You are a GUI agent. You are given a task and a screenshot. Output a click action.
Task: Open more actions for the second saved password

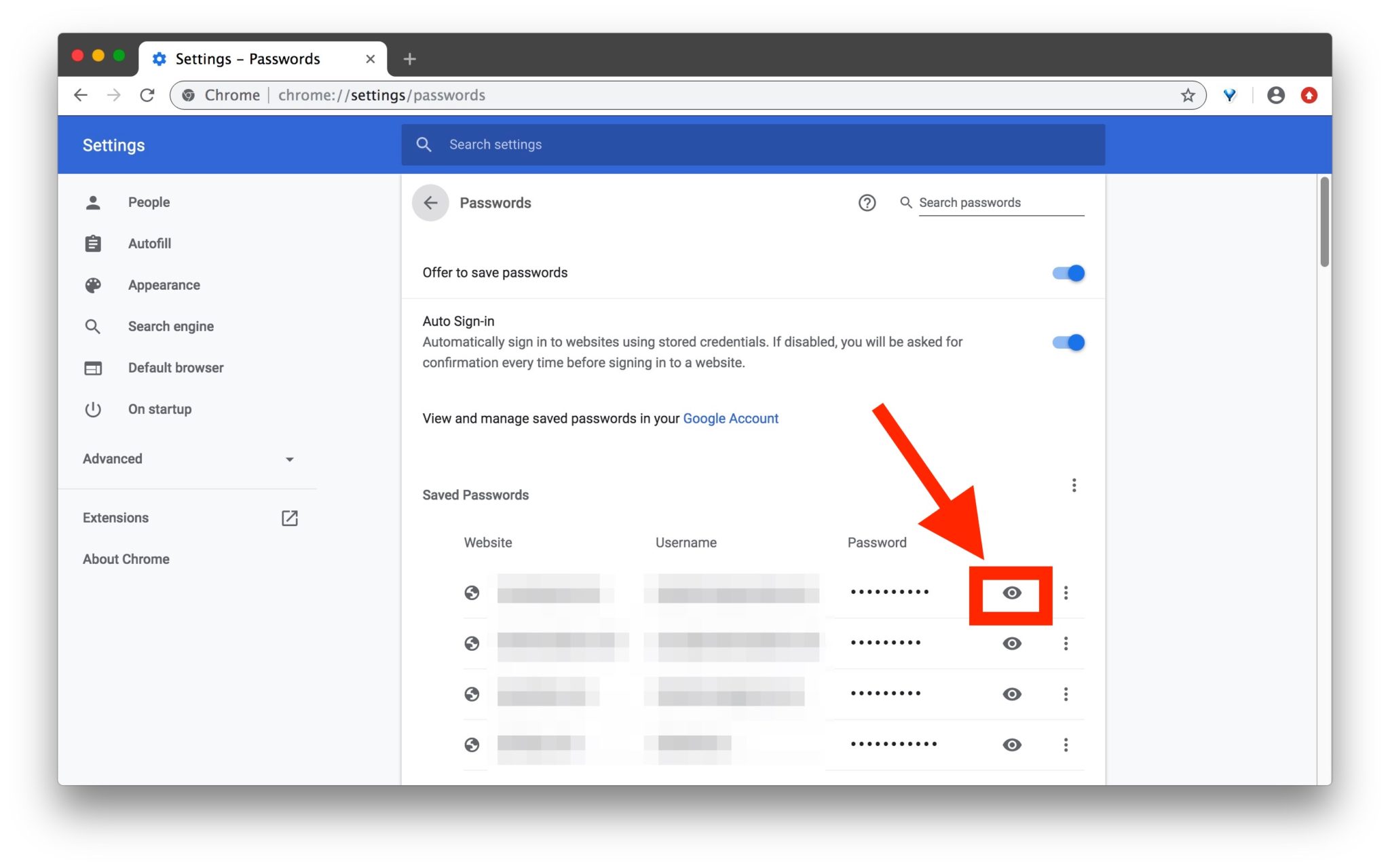[x=1066, y=643]
